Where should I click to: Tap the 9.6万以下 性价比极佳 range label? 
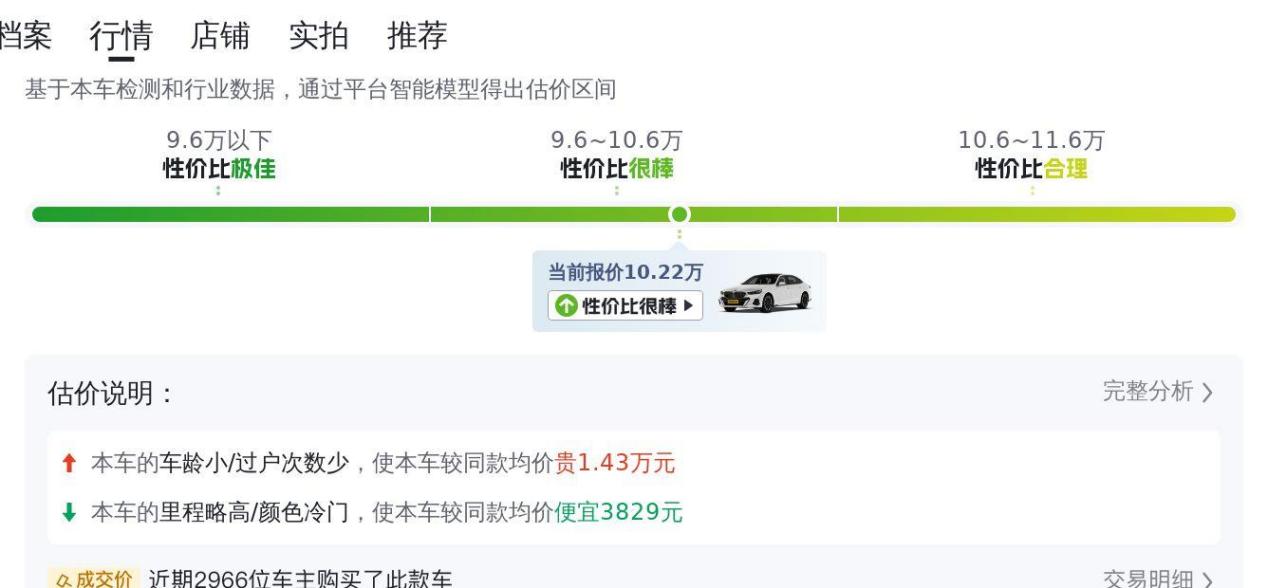point(219,156)
